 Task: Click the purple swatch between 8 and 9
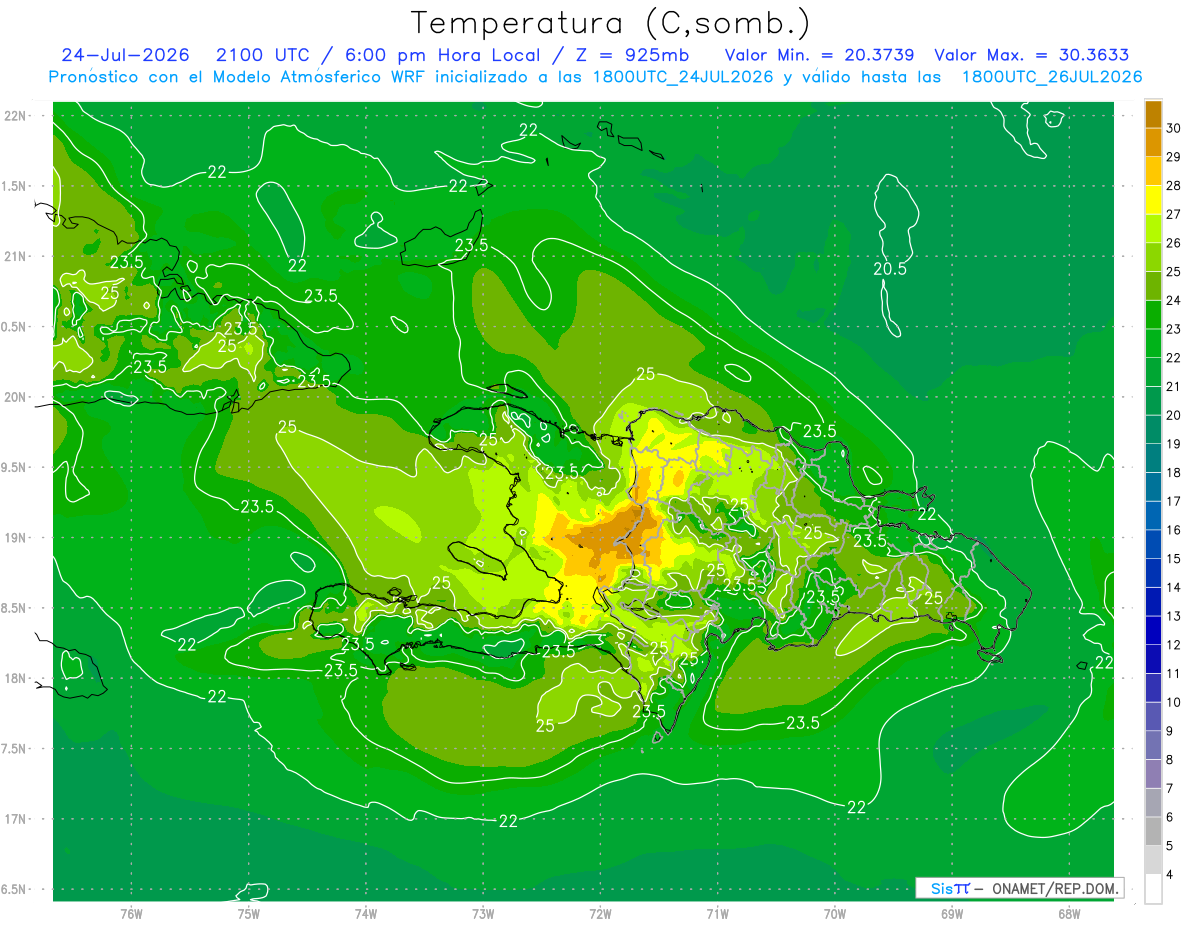point(1153,746)
